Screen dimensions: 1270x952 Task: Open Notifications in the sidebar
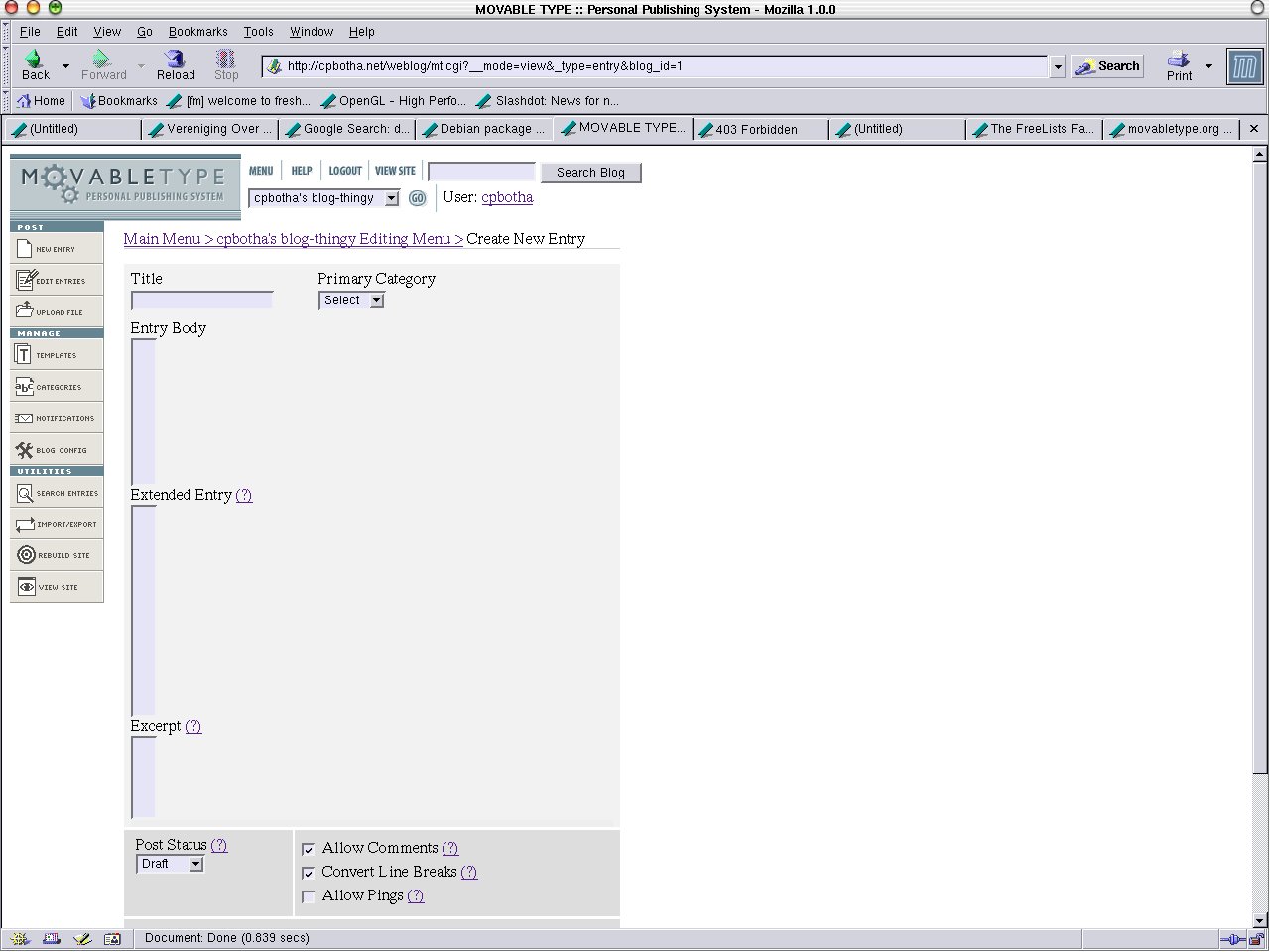point(57,418)
